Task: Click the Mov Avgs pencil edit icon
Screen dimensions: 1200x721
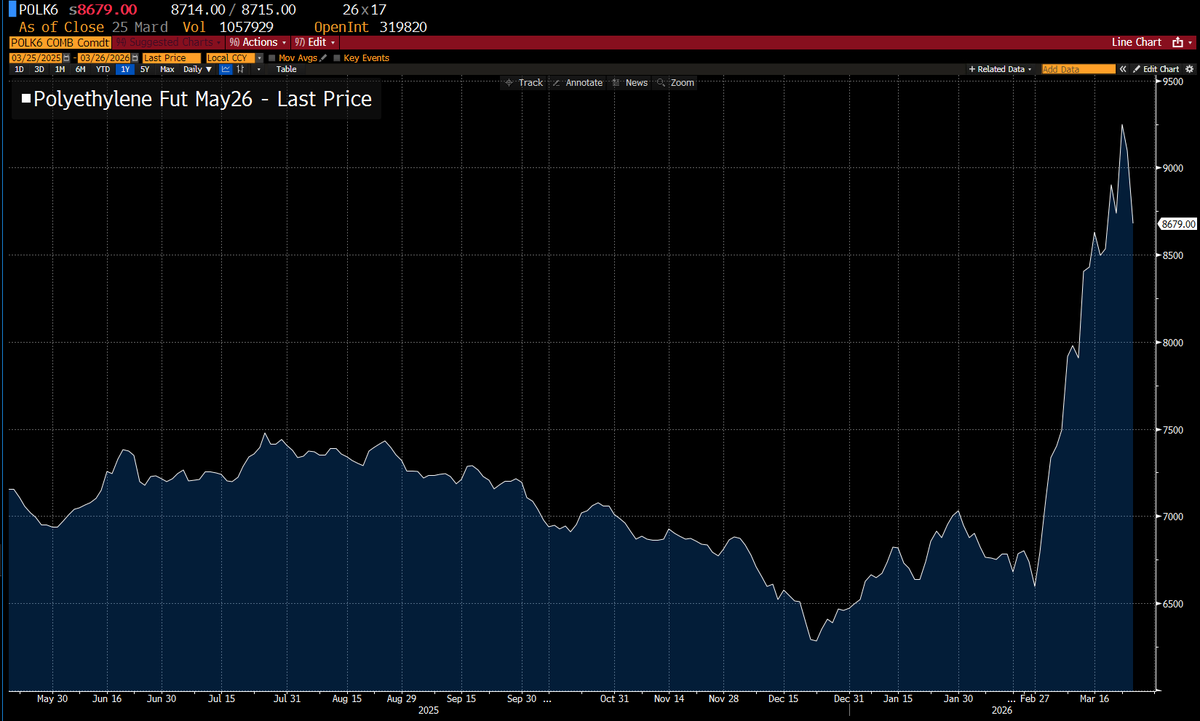Action: click(322, 58)
